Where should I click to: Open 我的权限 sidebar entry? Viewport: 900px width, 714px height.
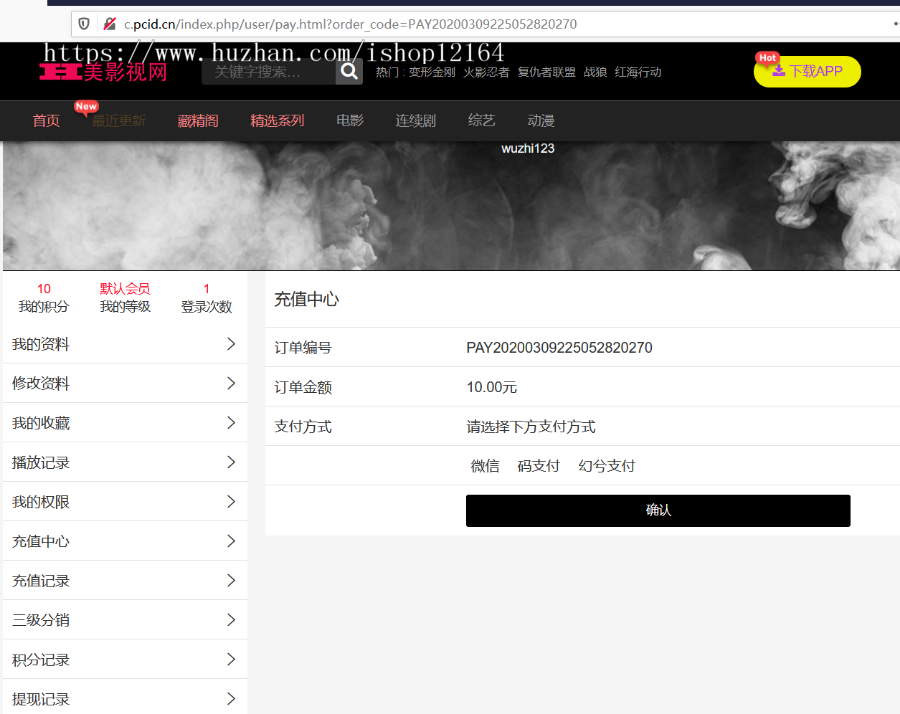(x=125, y=502)
